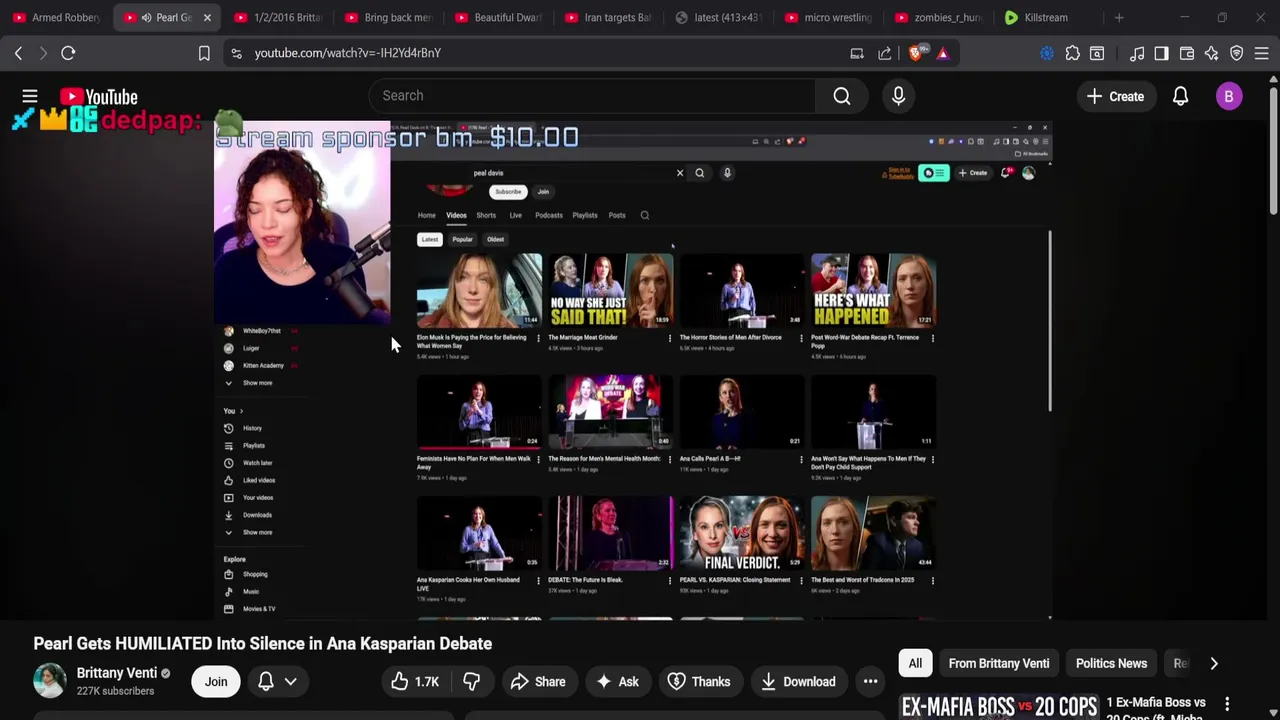
Task: Go forward with the browser forward arrow
Action: [x=43, y=53]
